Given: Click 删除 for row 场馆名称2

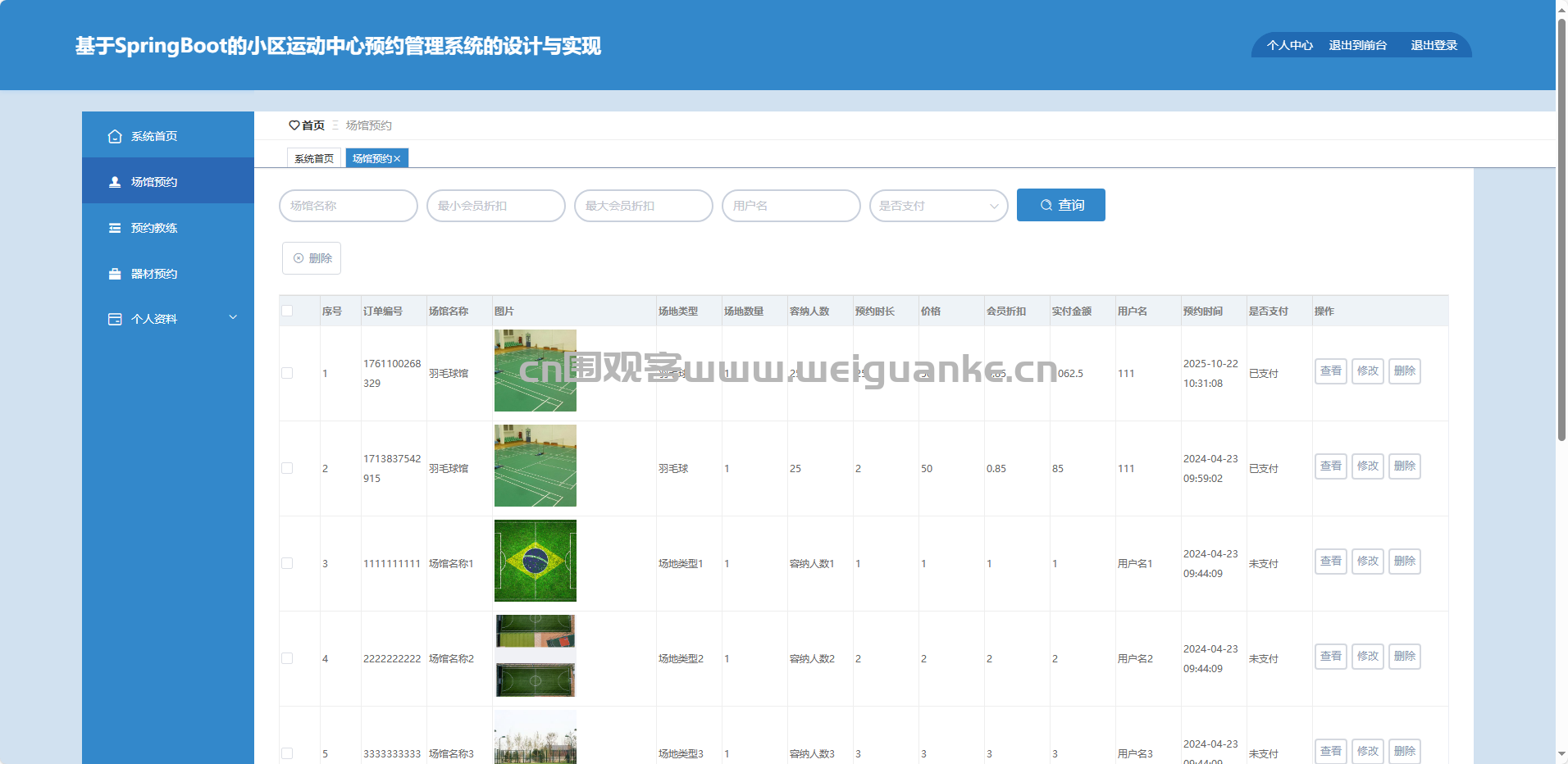Looking at the screenshot, I should click(1405, 657).
